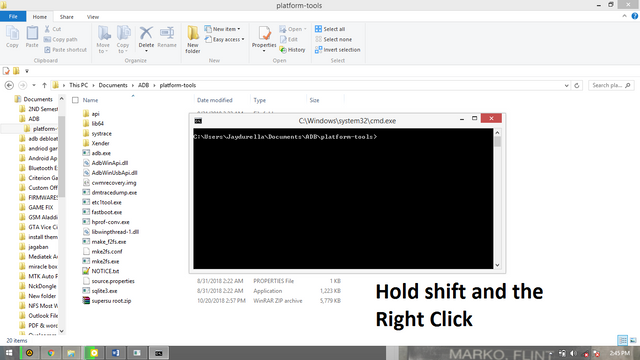640x360 pixels.
Task: Click Cut in Clipboard group
Action: coord(53,29)
